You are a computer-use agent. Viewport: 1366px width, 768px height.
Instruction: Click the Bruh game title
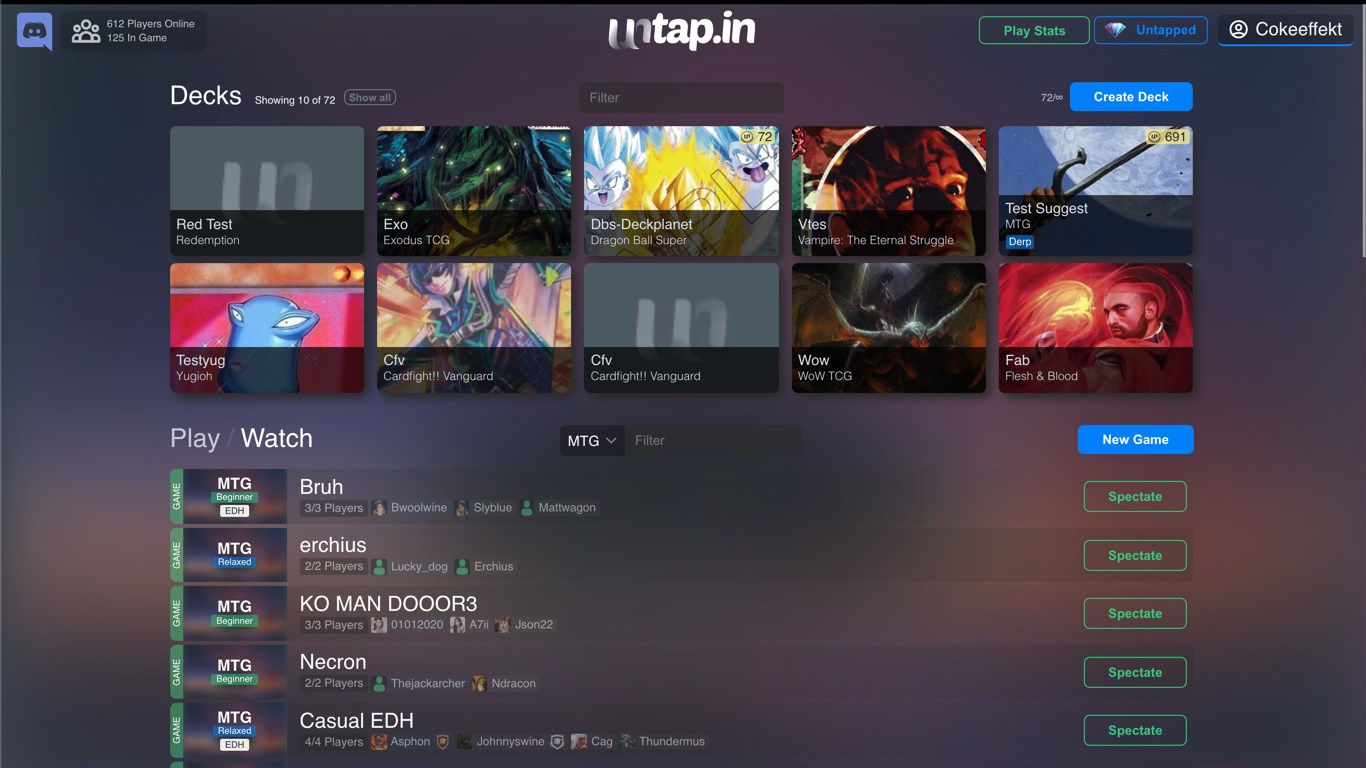tap(321, 487)
